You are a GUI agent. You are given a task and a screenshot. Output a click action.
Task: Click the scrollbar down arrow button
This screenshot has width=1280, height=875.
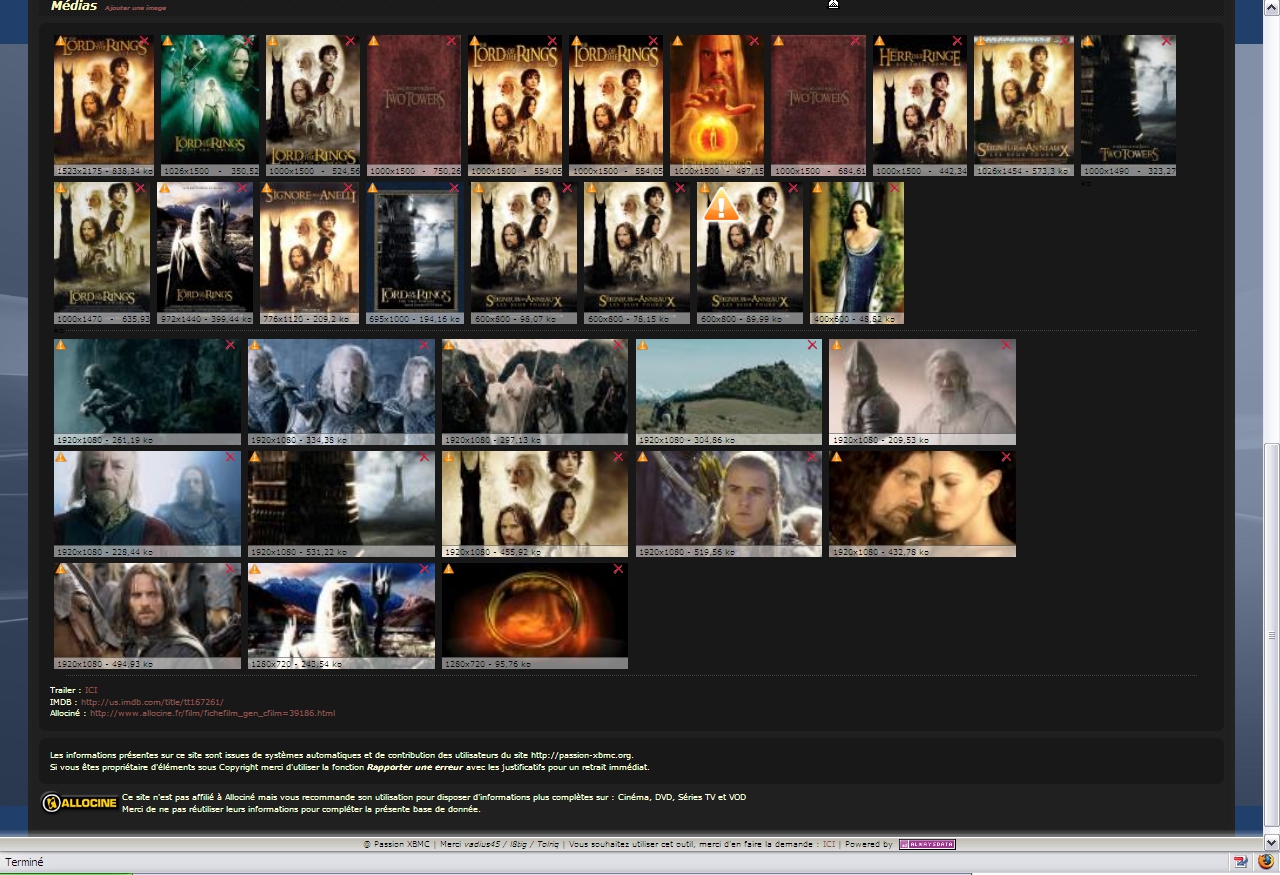[x=1272, y=842]
